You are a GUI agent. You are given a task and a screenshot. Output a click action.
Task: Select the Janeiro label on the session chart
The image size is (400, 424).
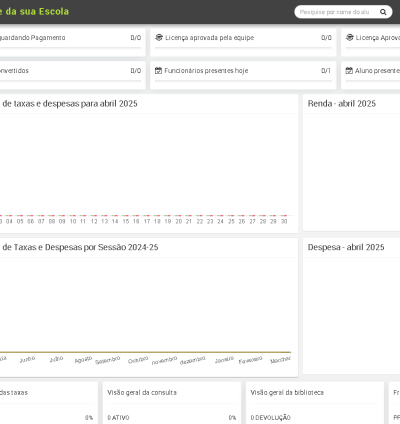[x=224, y=360]
